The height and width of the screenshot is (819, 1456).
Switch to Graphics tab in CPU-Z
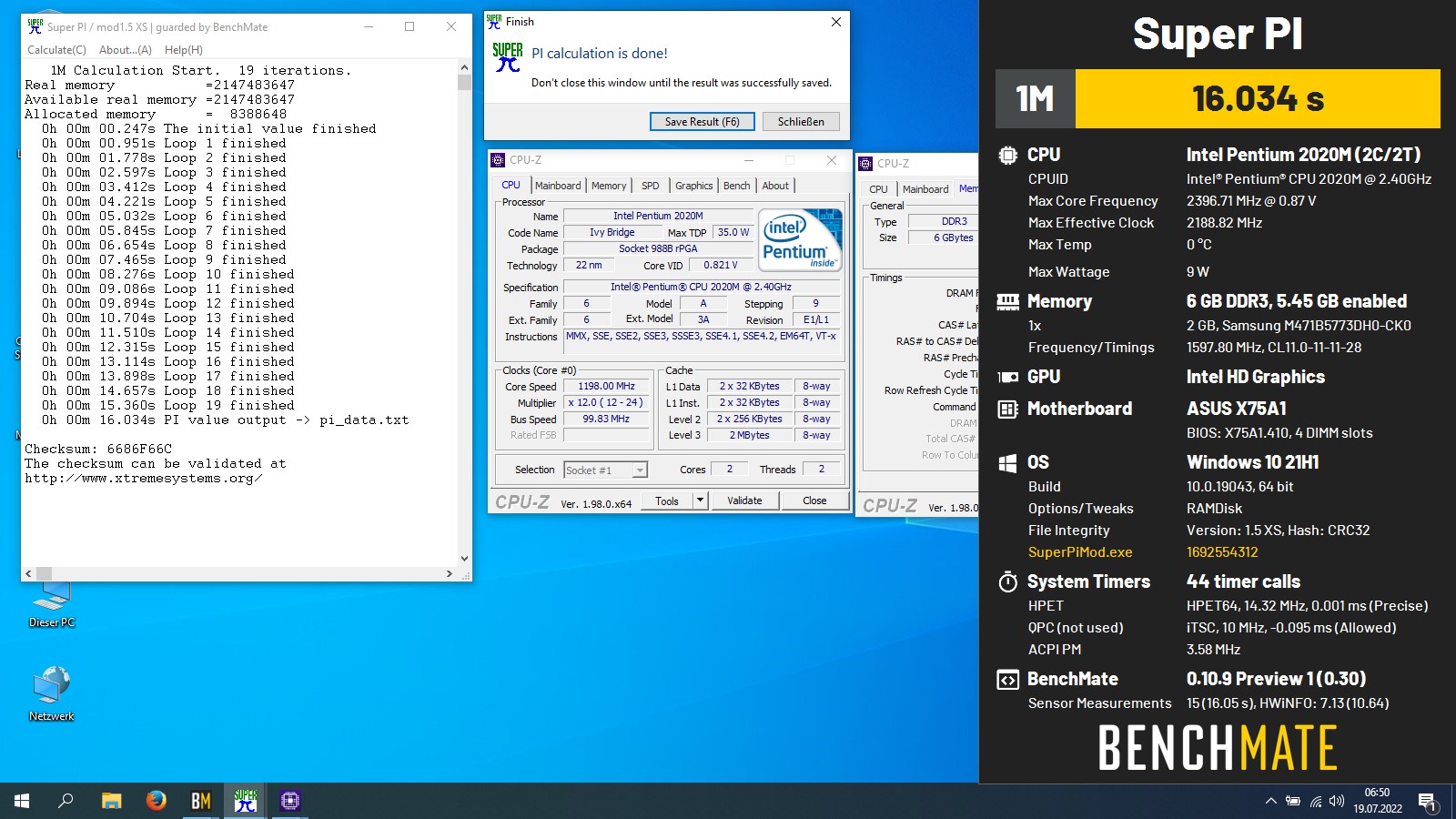pos(694,186)
